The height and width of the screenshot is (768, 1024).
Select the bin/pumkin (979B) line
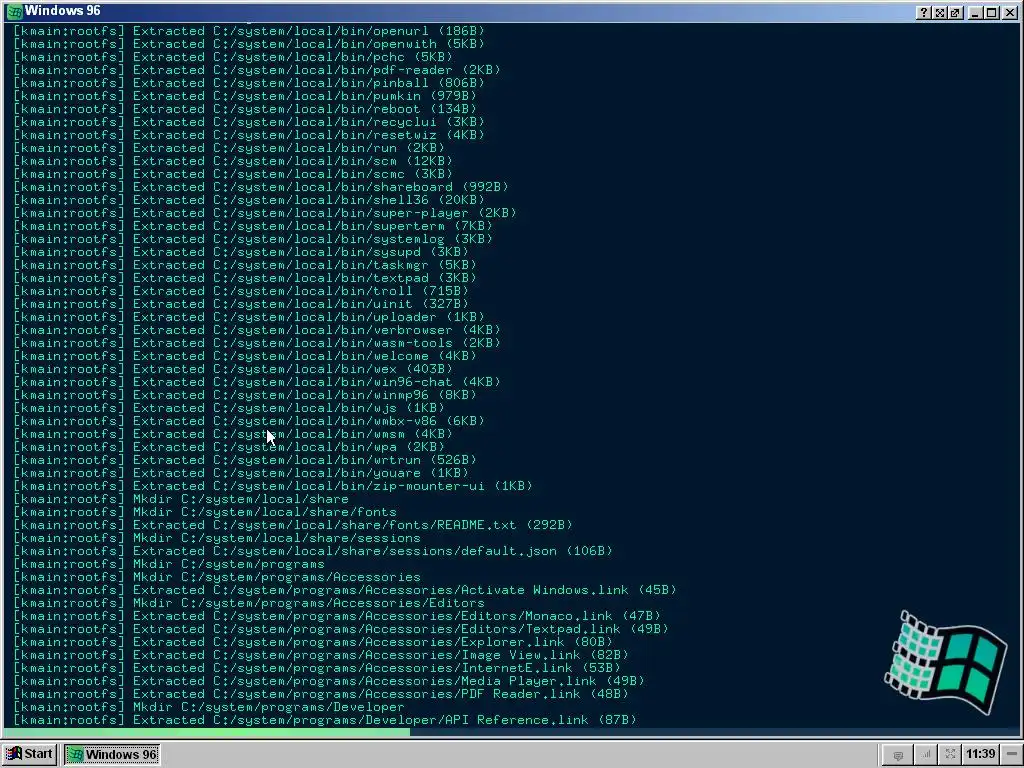(245, 96)
